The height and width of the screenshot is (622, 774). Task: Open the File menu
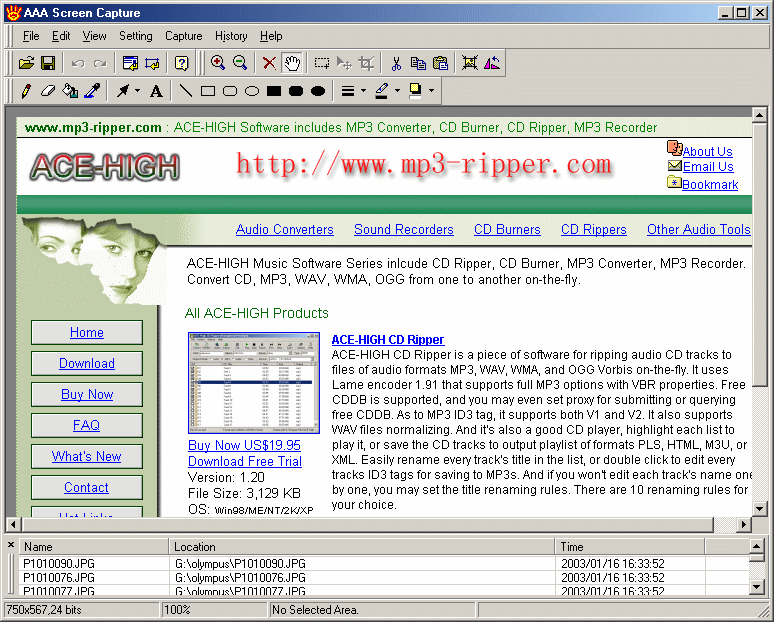pyautogui.click(x=31, y=36)
